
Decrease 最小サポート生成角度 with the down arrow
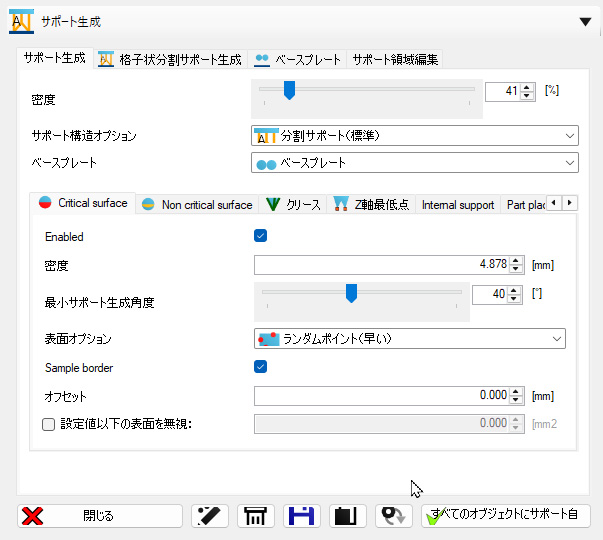pyautogui.click(x=514, y=299)
